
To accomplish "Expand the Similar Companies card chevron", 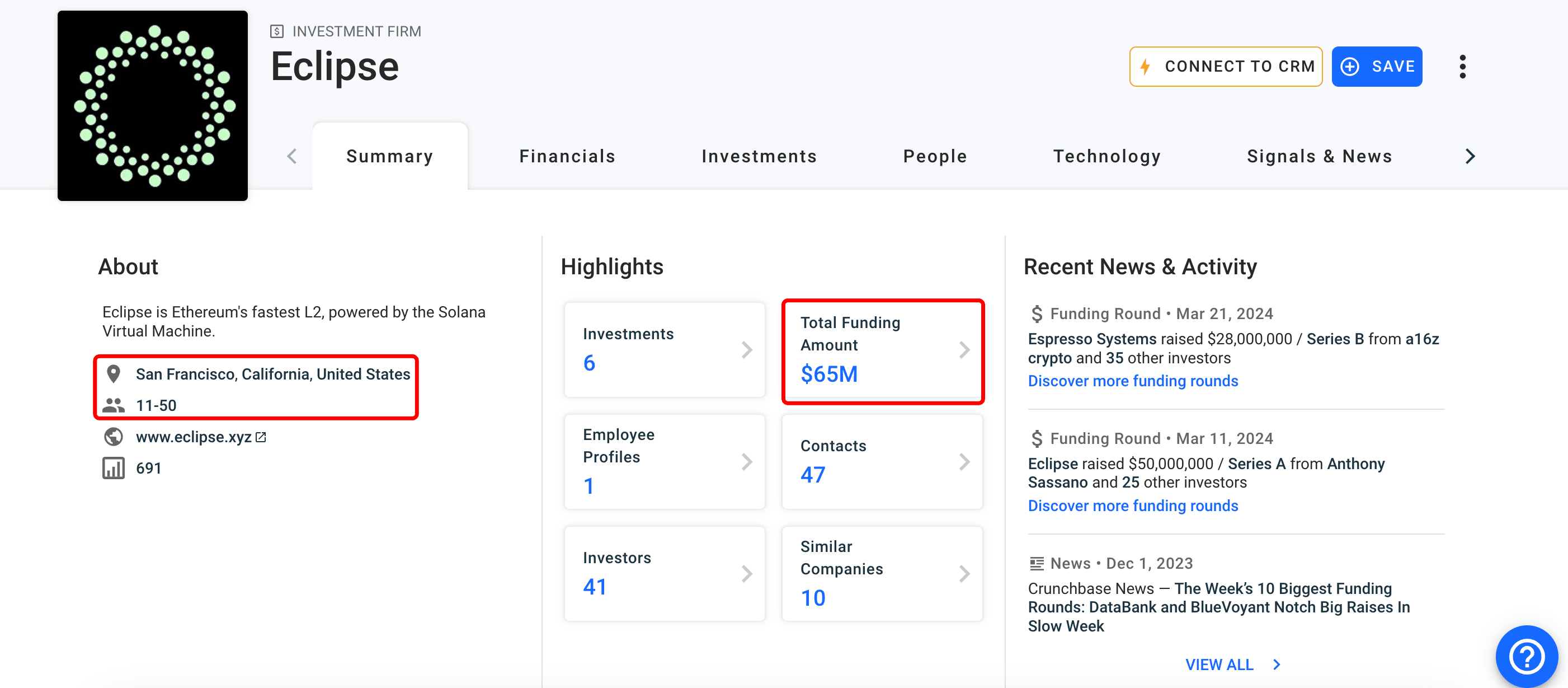I will (x=964, y=573).
